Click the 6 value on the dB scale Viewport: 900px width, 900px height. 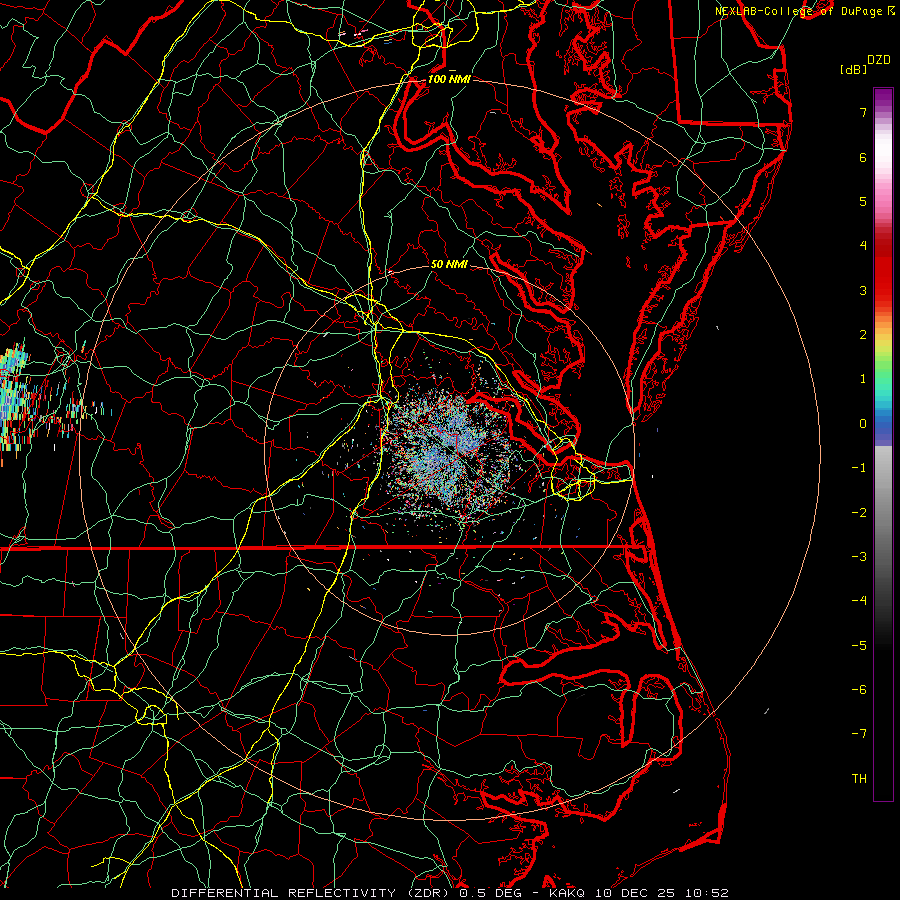coord(863,157)
